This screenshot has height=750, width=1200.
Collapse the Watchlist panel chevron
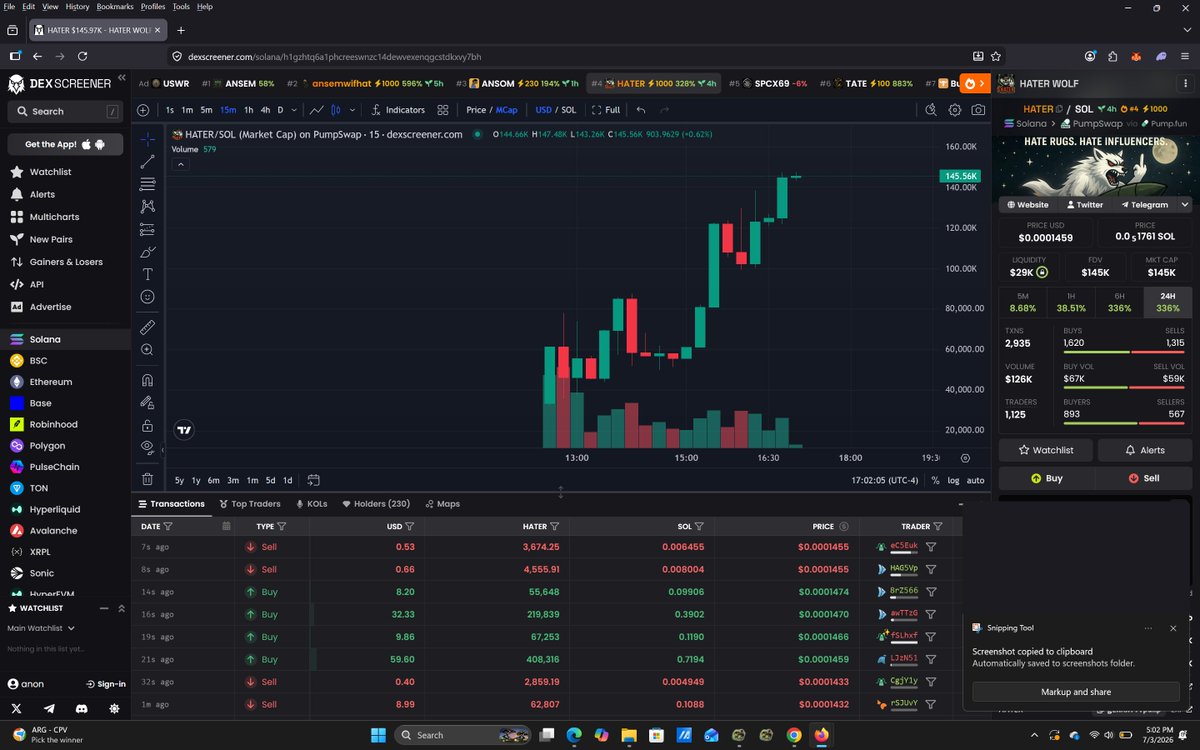[x=121, y=608]
